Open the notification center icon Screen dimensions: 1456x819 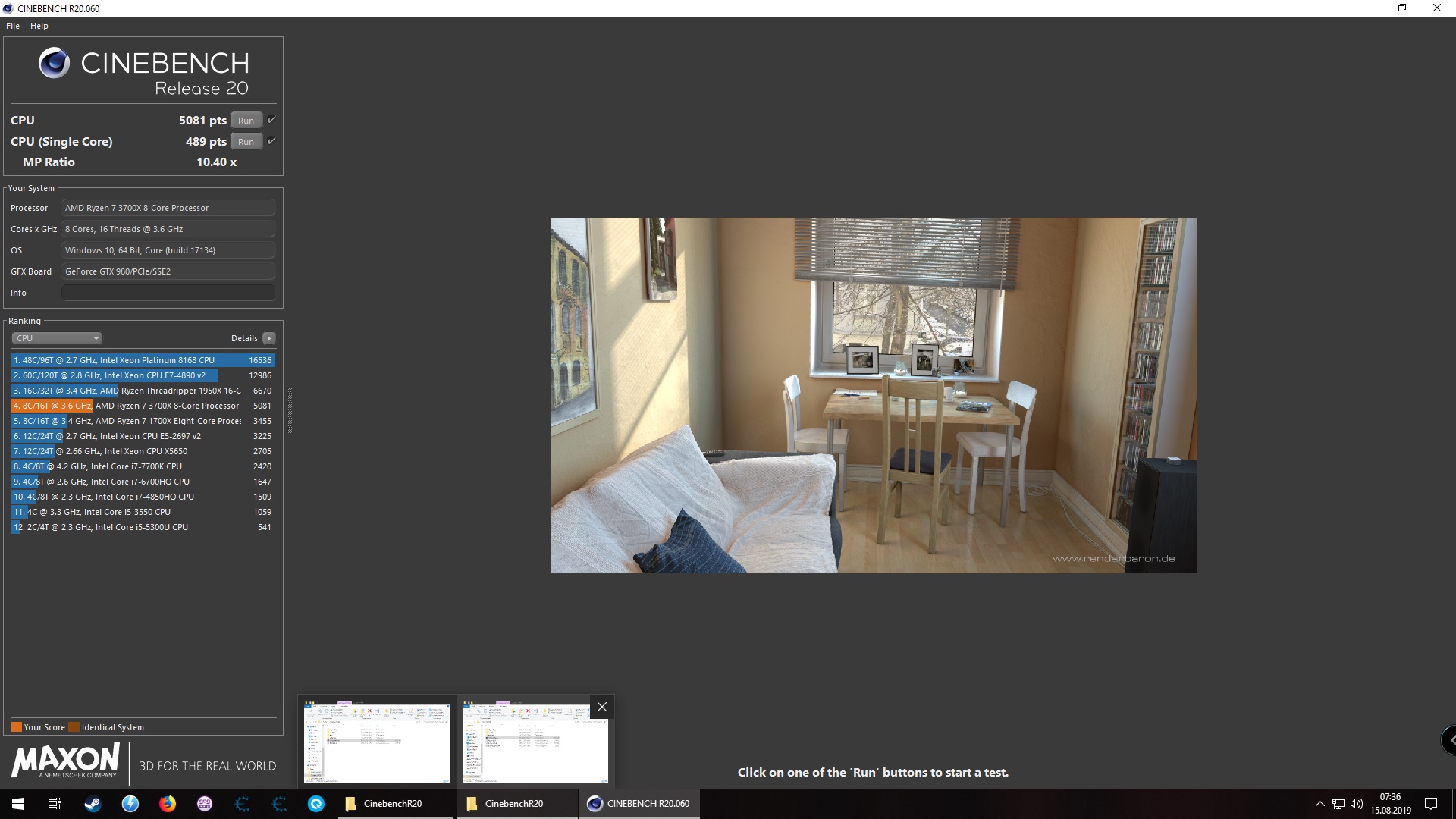pos(1431,804)
